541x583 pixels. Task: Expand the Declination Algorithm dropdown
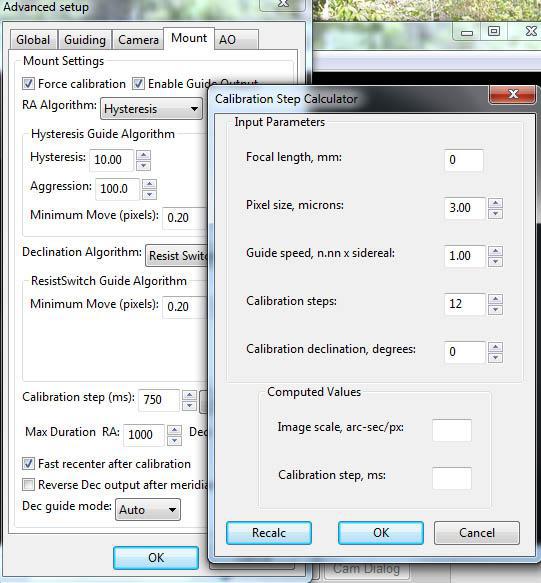point(177,255)
